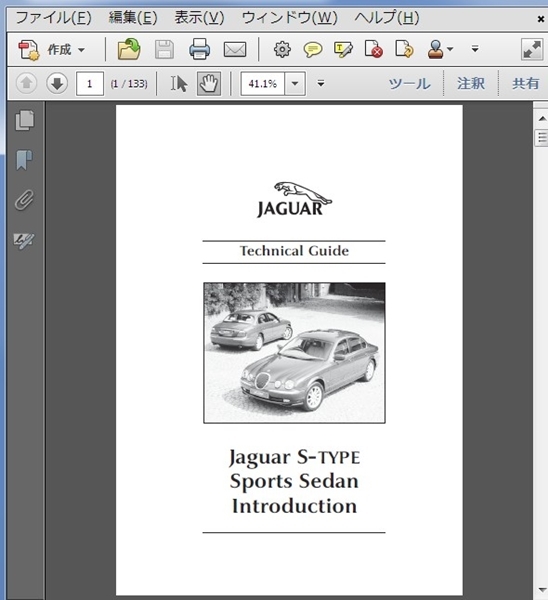Show the Bookmarks panel
548x600 pixels.
24,160
